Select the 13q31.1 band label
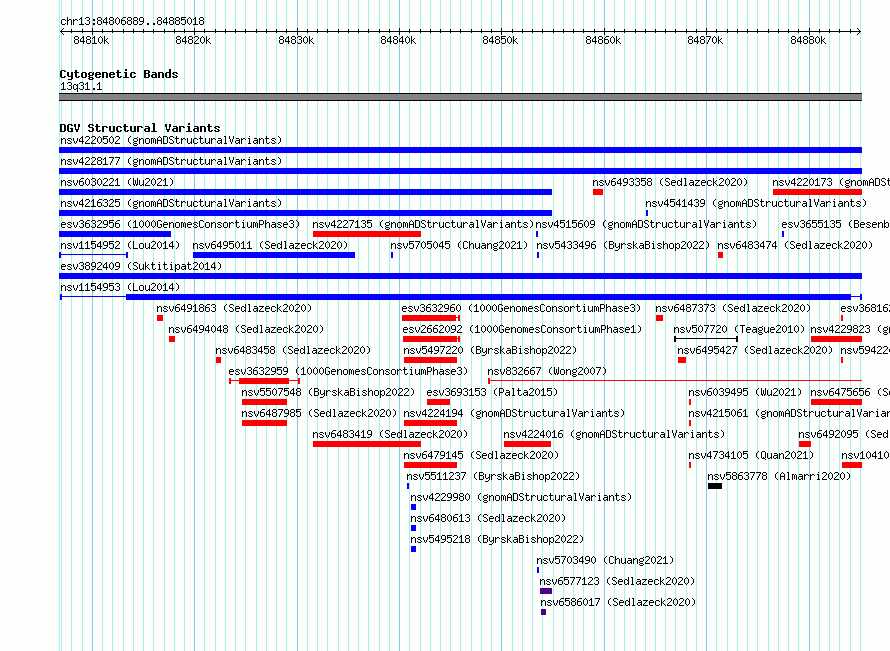The width and height of the screenshot is (890, 651). [81, 86]
